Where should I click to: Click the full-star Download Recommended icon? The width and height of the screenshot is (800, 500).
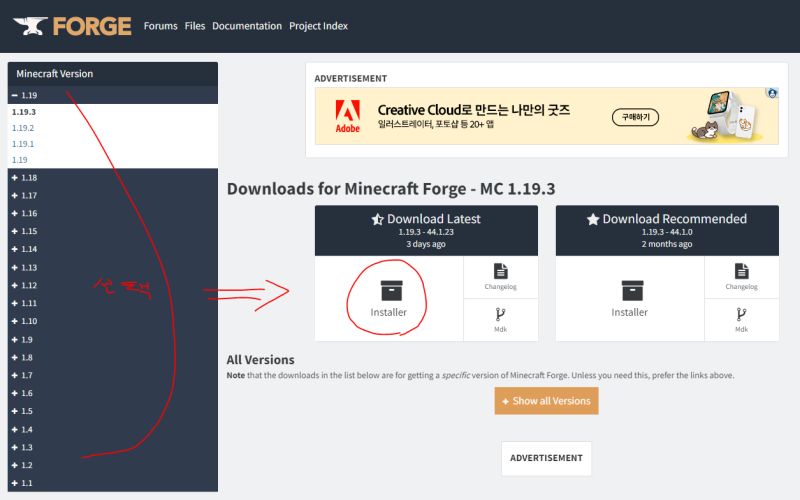pos(592,219)
